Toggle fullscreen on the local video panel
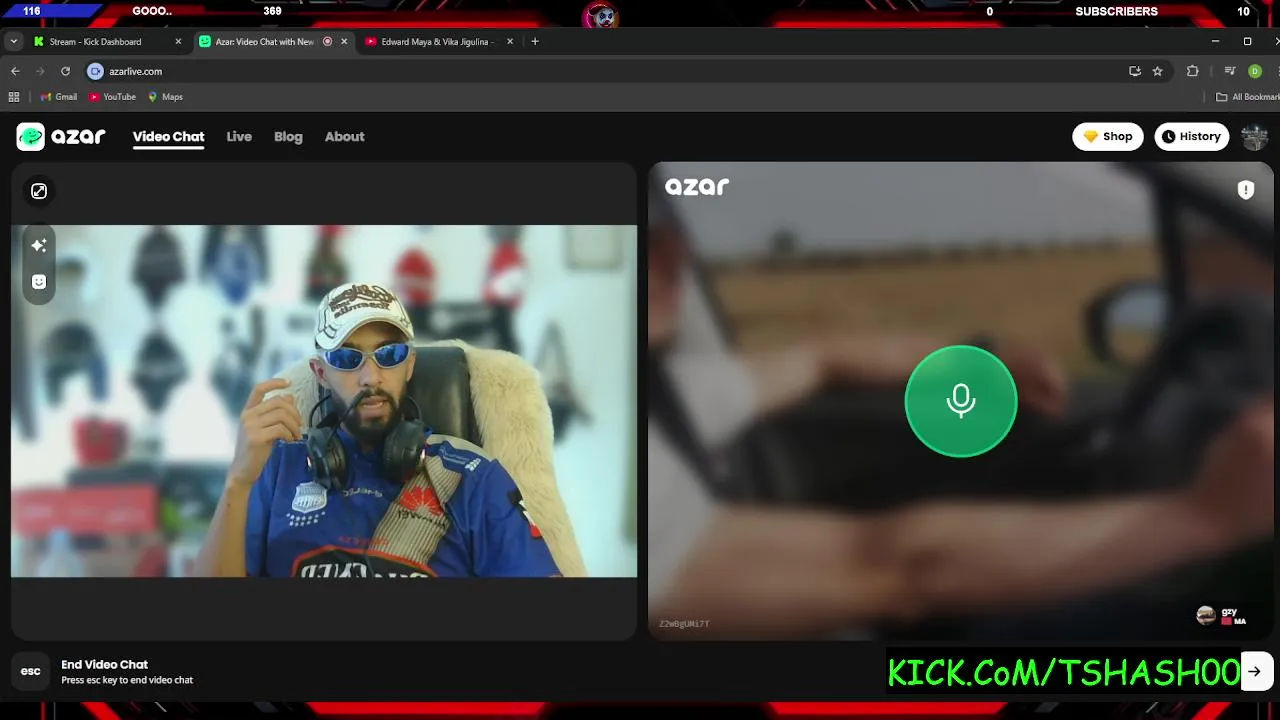 pos(39,191)
